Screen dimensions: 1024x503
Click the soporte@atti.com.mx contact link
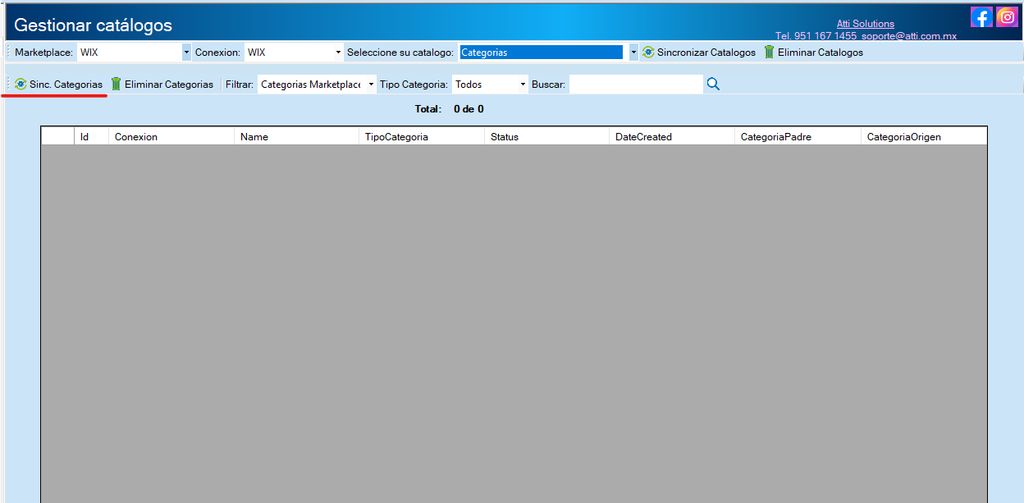pyautogui.click(x=908, y=36)
